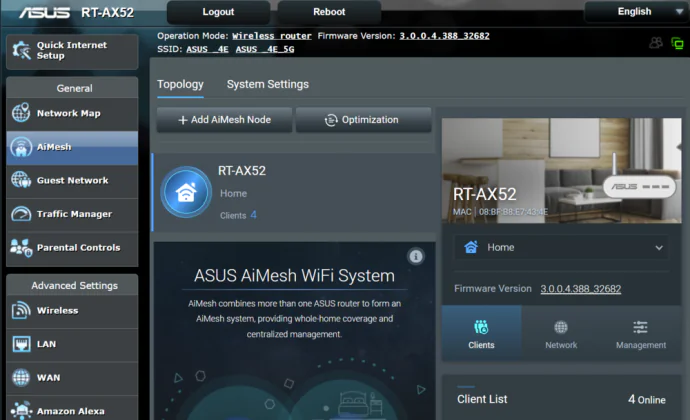Click the users status icon in header

click(x=656, y=43)
